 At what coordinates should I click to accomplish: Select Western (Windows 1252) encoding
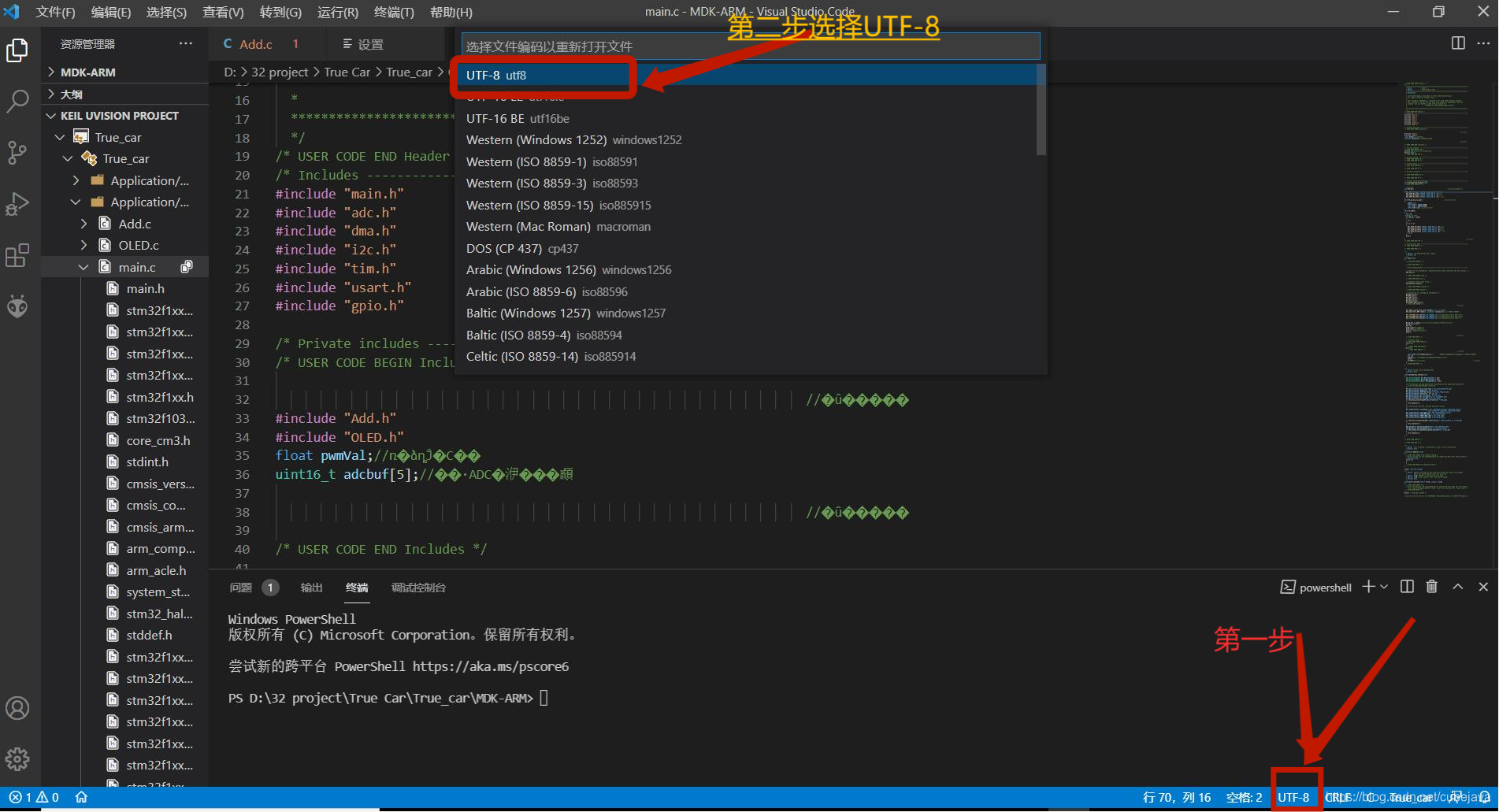(x=746, y=139)
